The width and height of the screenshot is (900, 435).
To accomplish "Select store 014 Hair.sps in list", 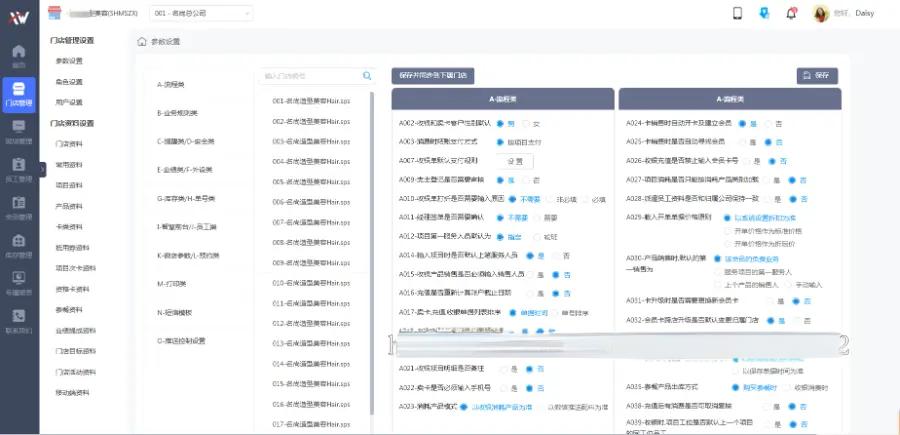I will 311,364.
